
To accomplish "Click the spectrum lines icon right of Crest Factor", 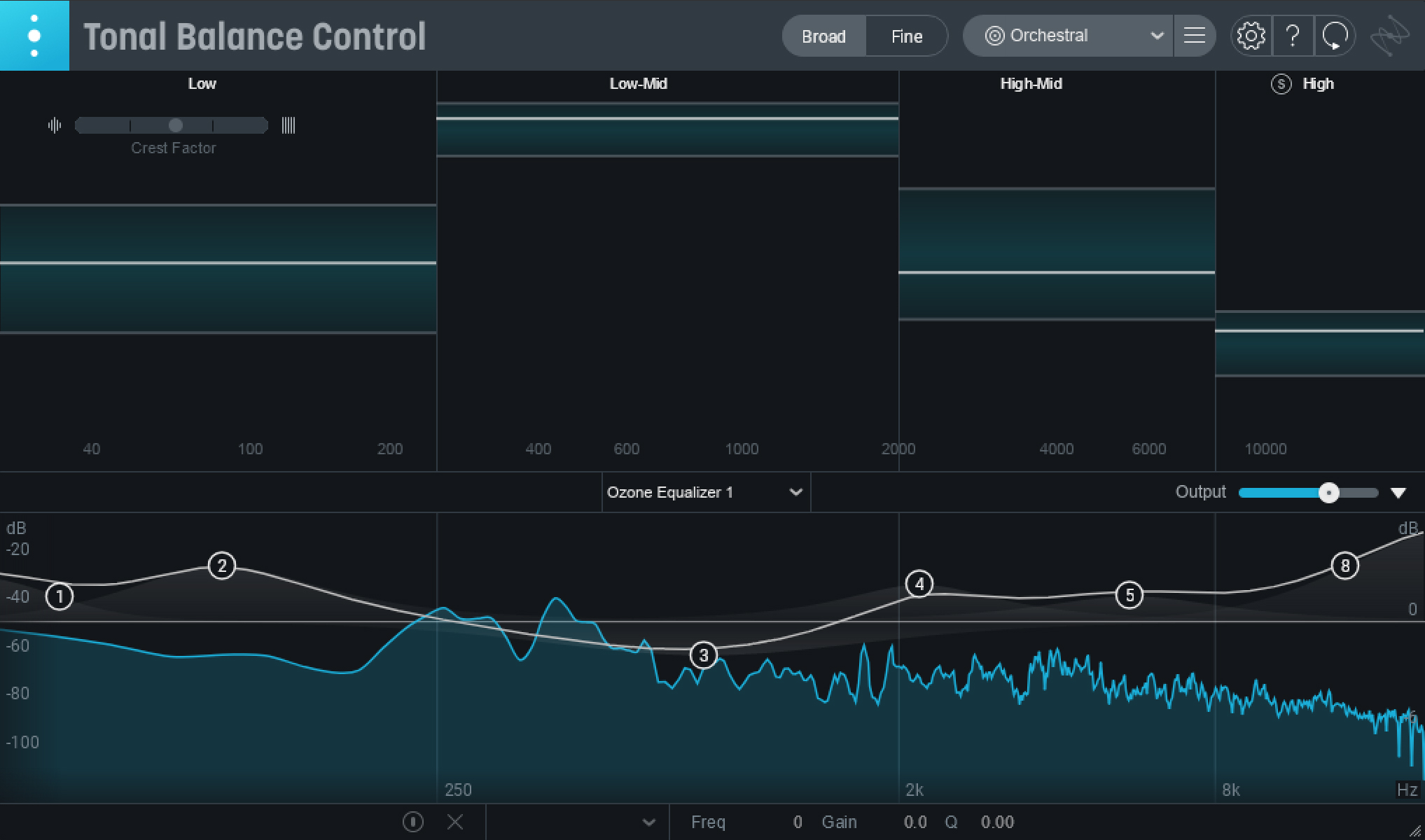I will click(x=289, y=125).
